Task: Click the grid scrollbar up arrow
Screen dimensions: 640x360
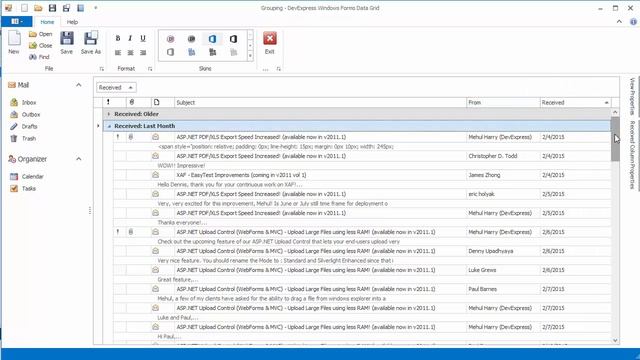Action: tap(615, 112)
